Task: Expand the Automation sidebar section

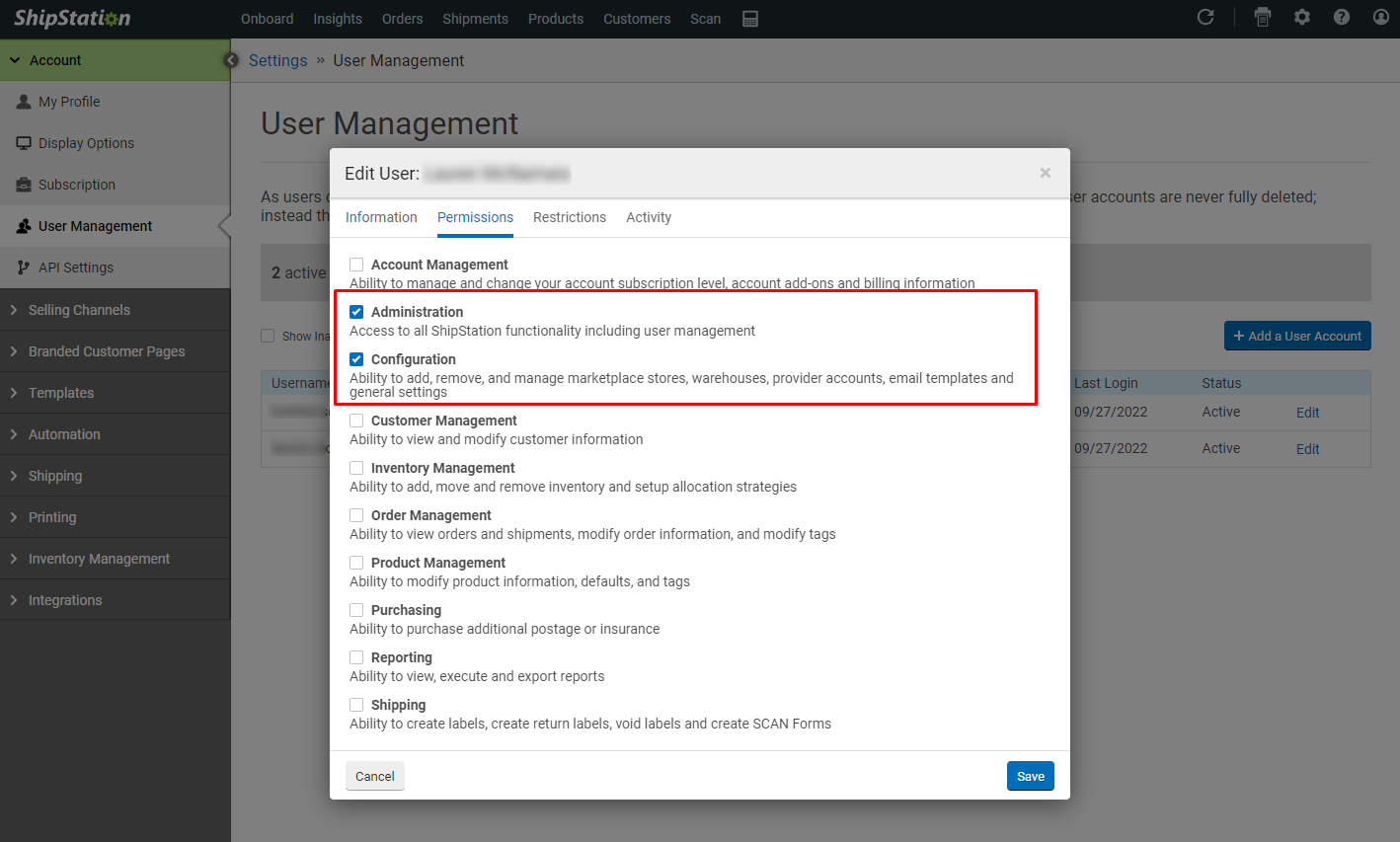Action: (64, 434)
